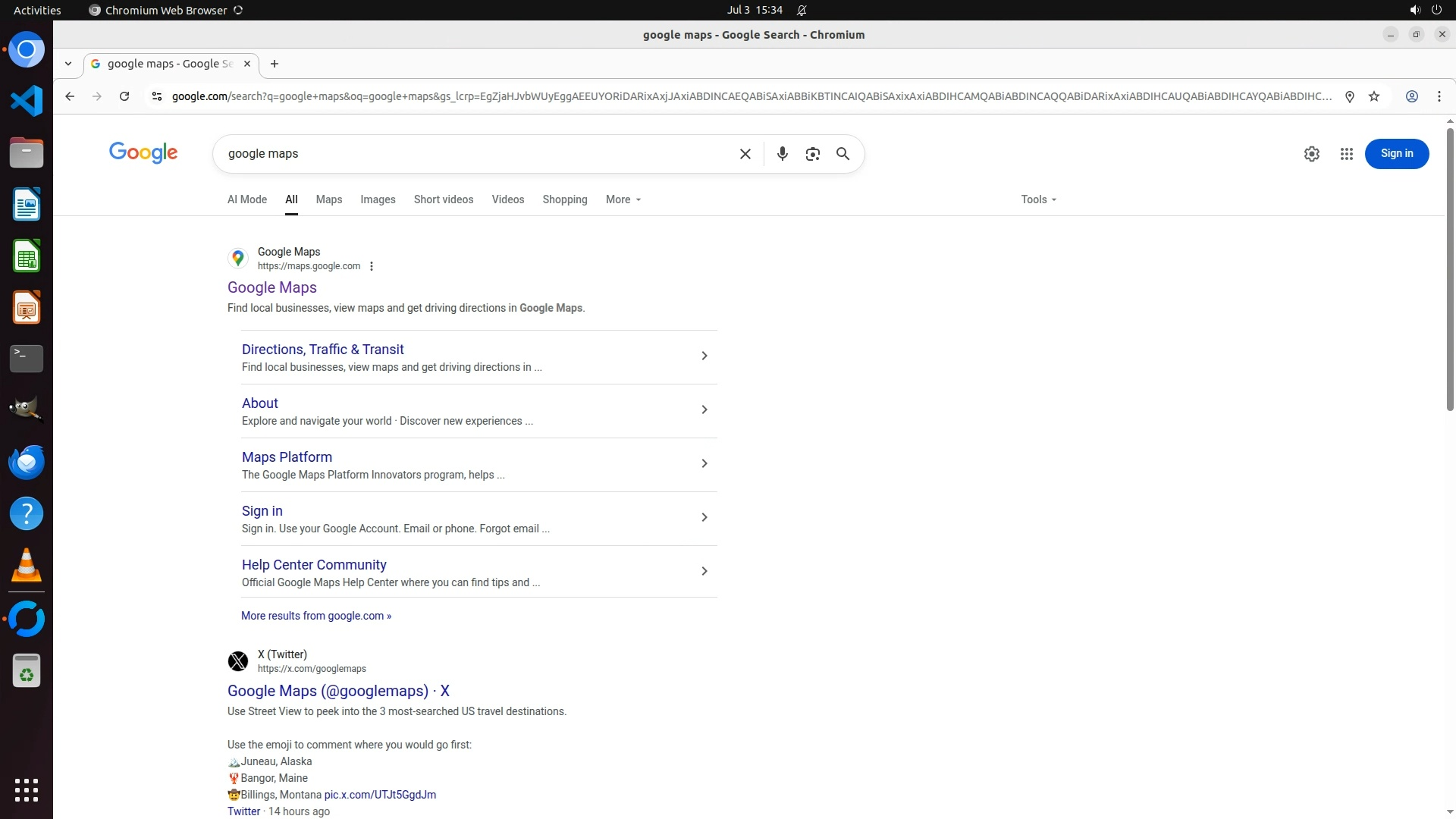Open the tab search dropdown arrow
The height and width of the screenshot is (819, 1456).
coord(68,64)
